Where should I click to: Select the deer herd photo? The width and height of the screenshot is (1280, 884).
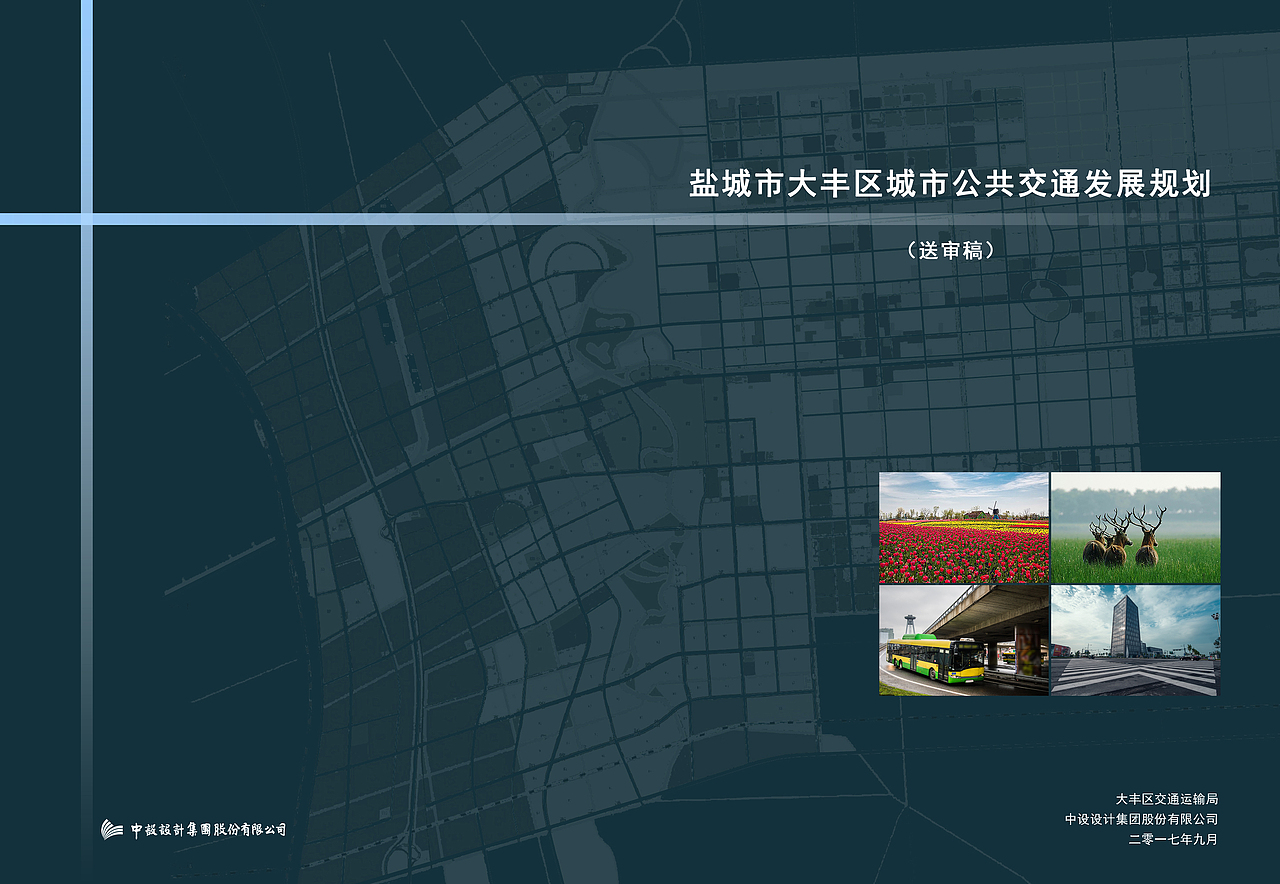1135,525
